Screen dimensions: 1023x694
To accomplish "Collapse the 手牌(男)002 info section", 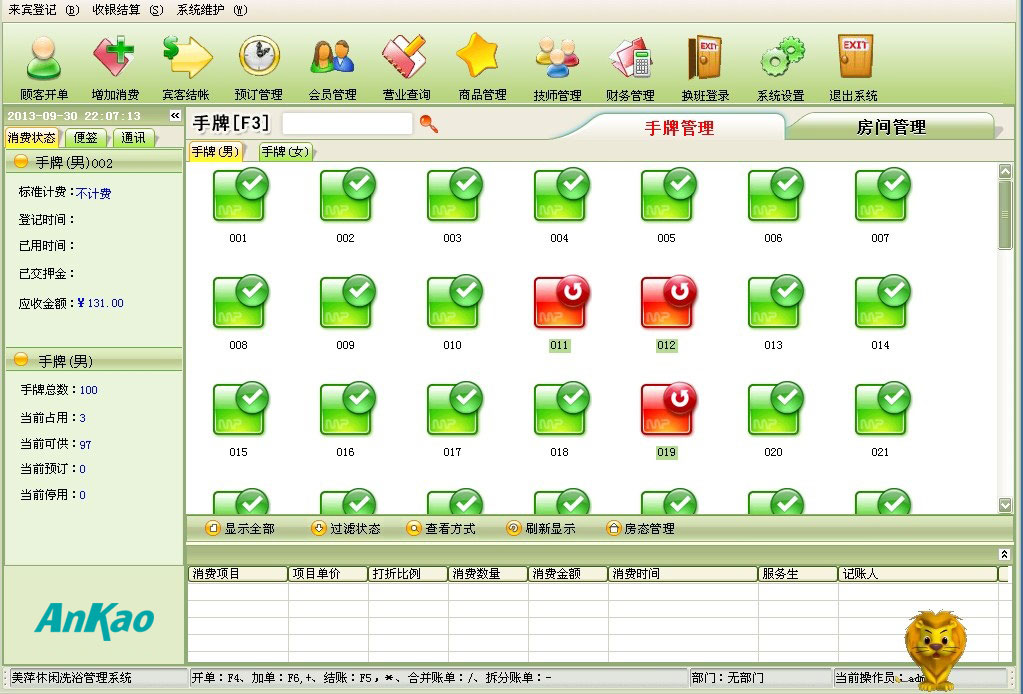I will [x=21, y=162].
